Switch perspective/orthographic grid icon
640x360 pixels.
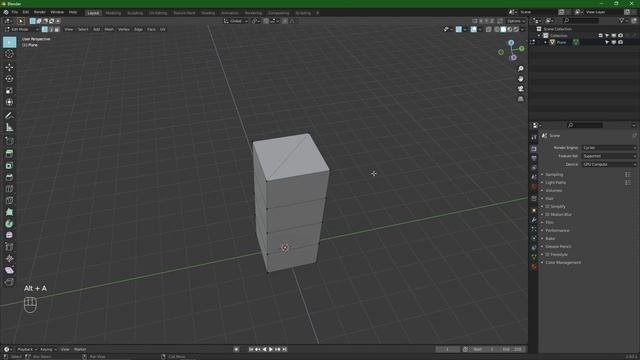pos(520,99)
